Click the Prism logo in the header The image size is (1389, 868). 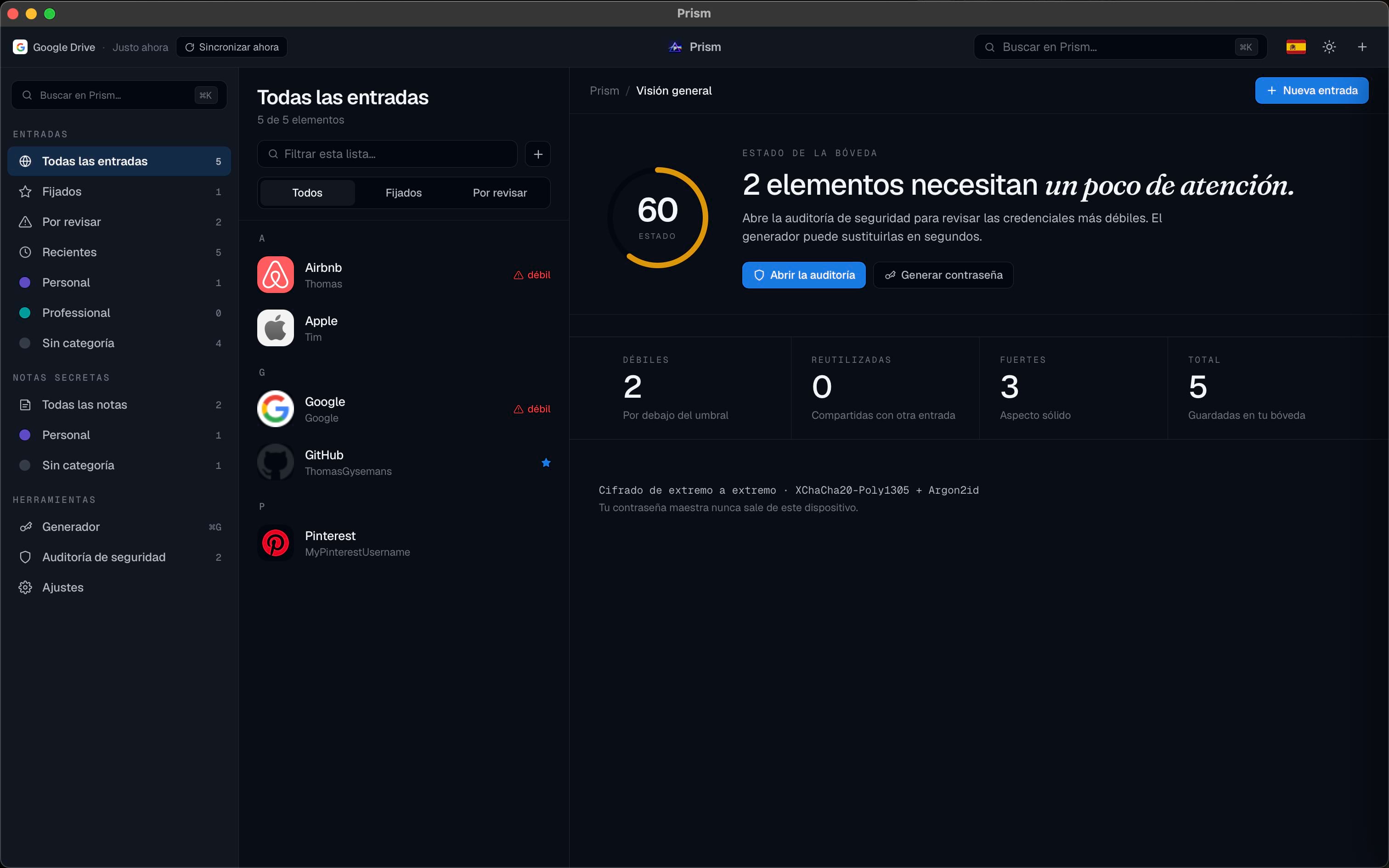pos(676,47)
